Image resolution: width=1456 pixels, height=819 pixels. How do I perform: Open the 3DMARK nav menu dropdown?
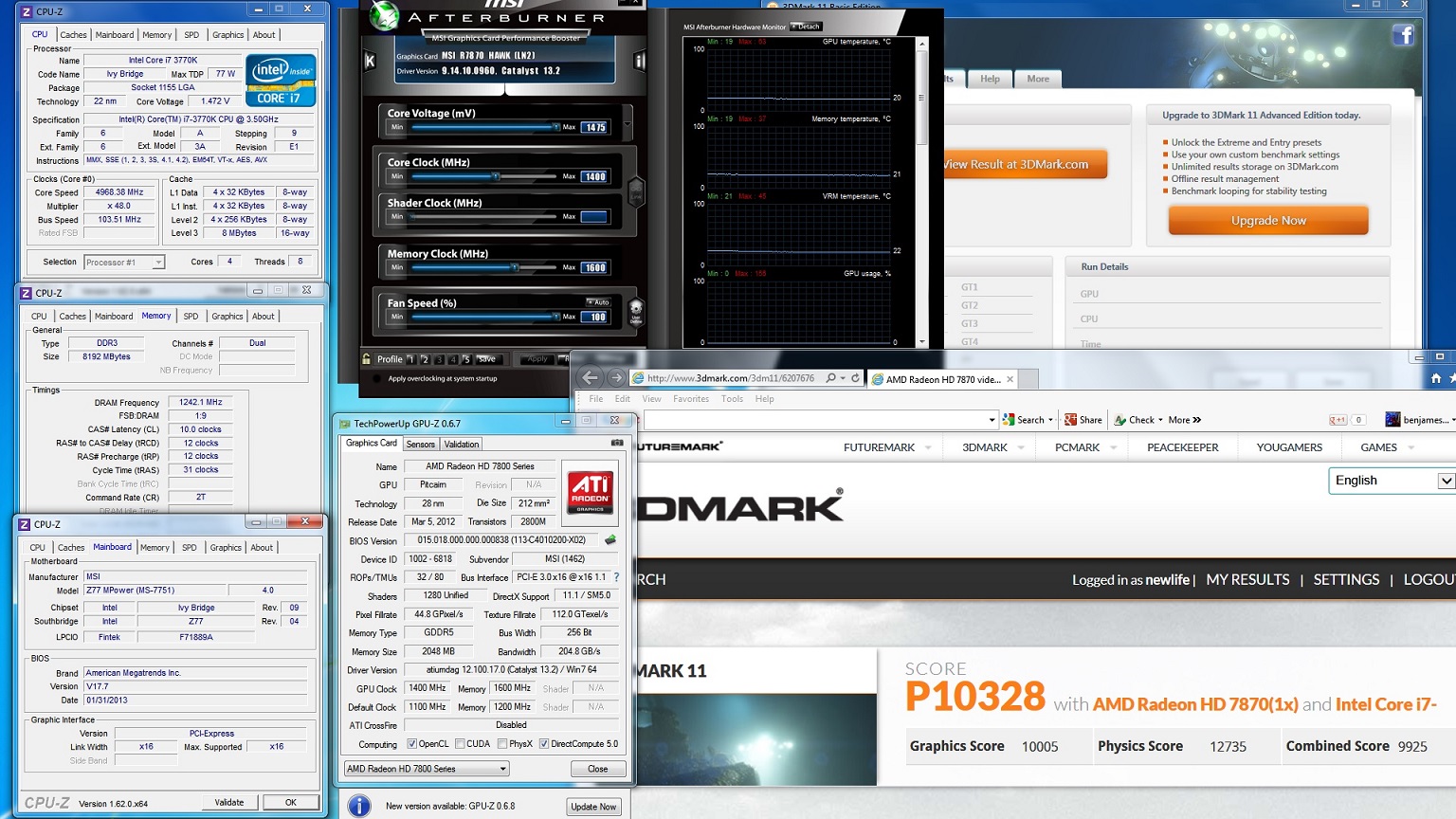(1020, 447)
